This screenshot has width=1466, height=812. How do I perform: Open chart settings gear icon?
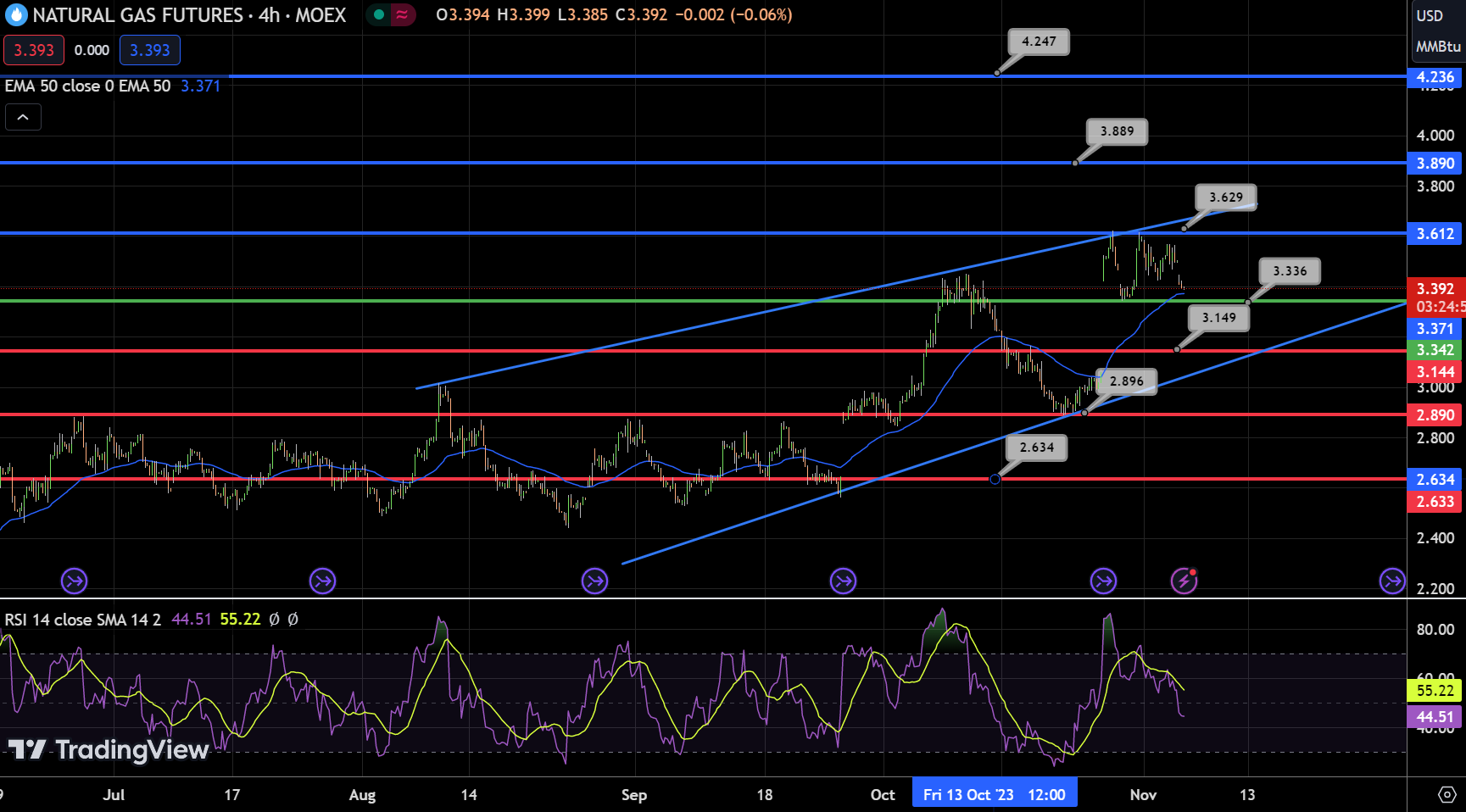point(1446,795)
